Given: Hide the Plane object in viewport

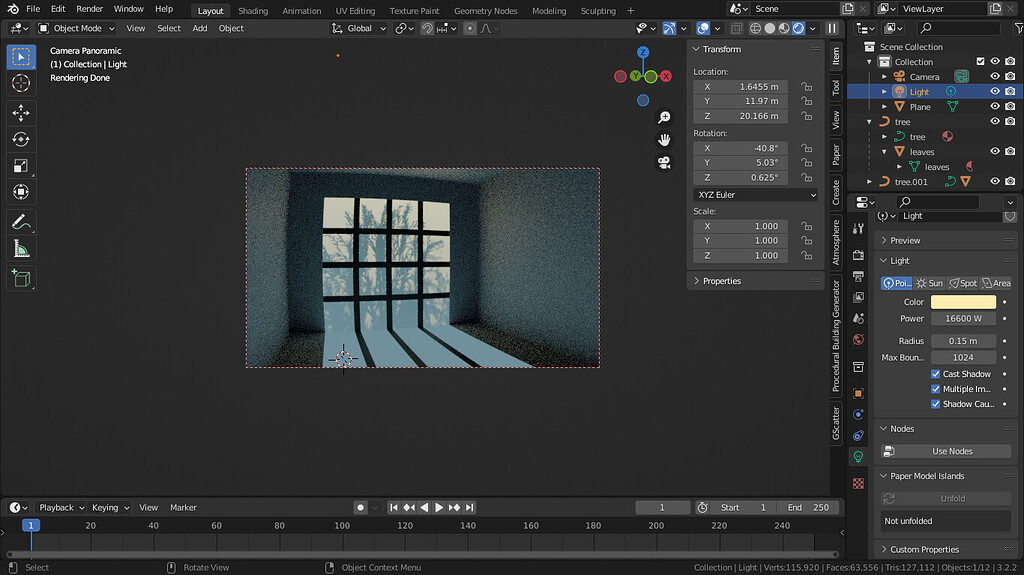Looking at the screenshot, I should (x=995, y=107).
